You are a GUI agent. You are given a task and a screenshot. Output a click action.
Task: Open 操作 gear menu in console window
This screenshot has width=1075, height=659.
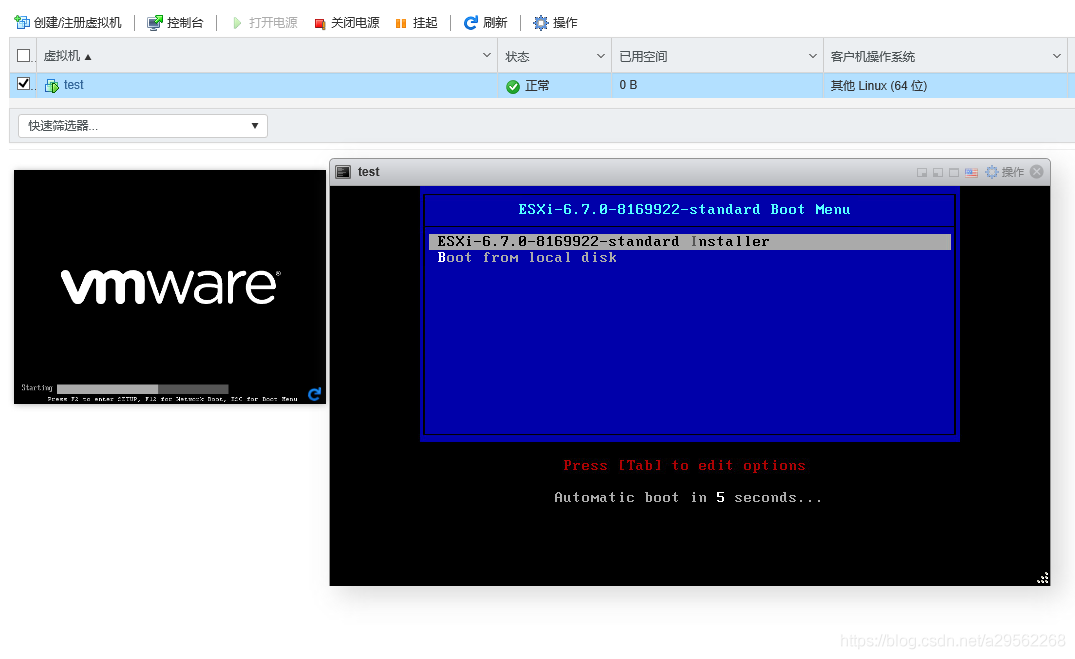1004,172
